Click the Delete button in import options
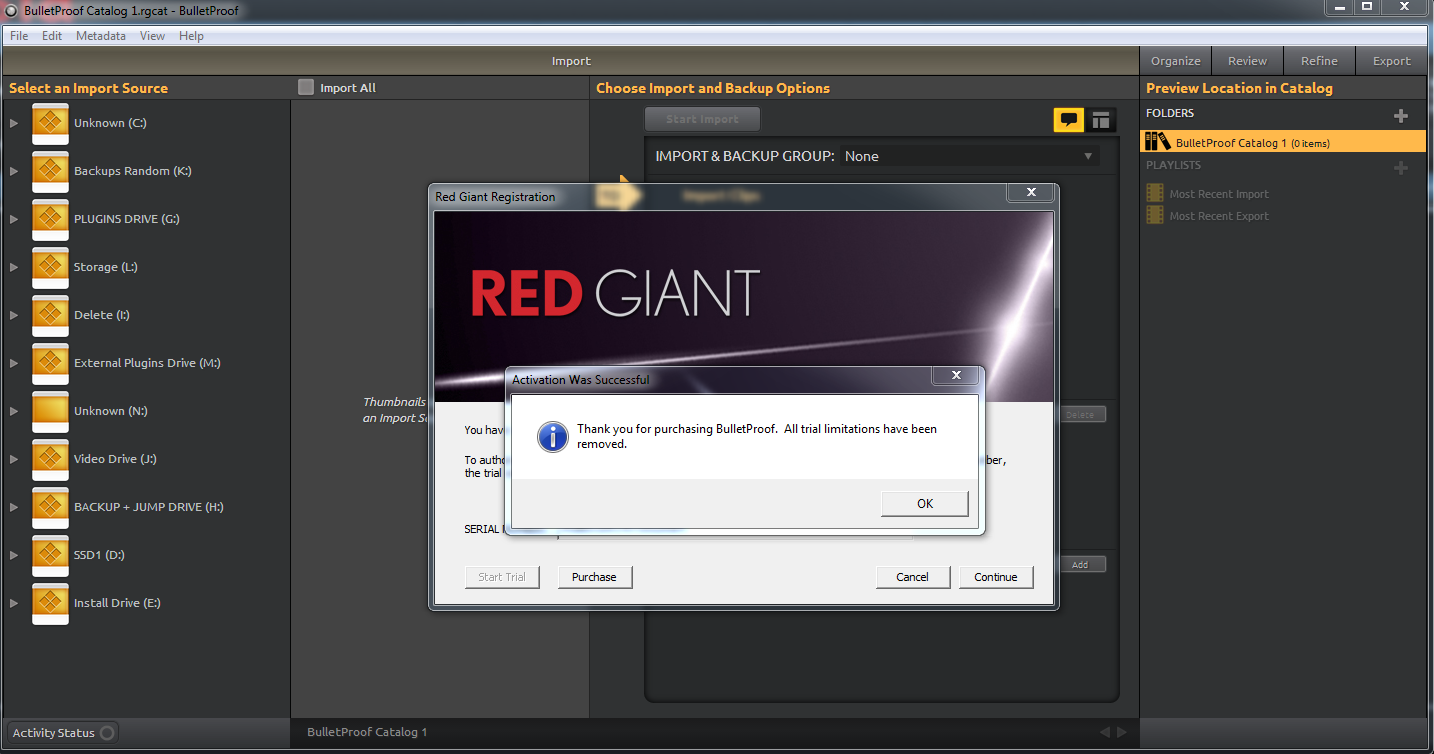 [1080, 414]
